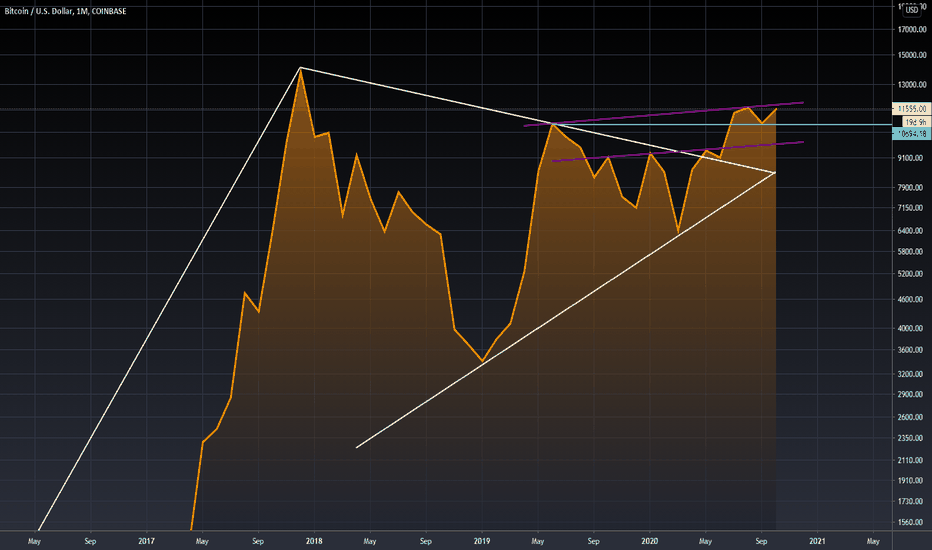This screenshot has height=550, width=932.
Task: Click the 2018 label on time axis
Action: click(x=314, y=541)
